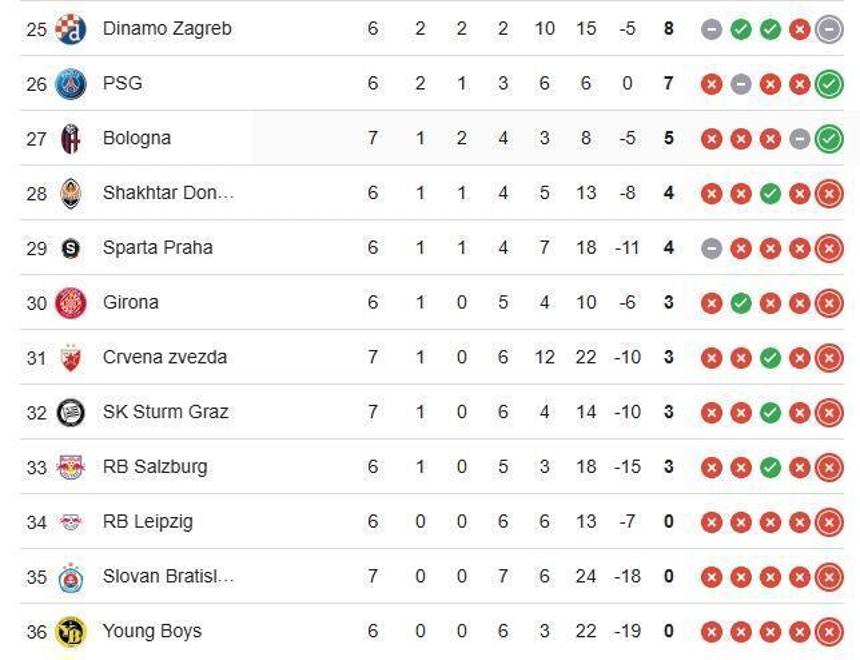This screenshot has width=860, height=660.
Task: Click the Bologna club crest
Action: click(71, 138)
